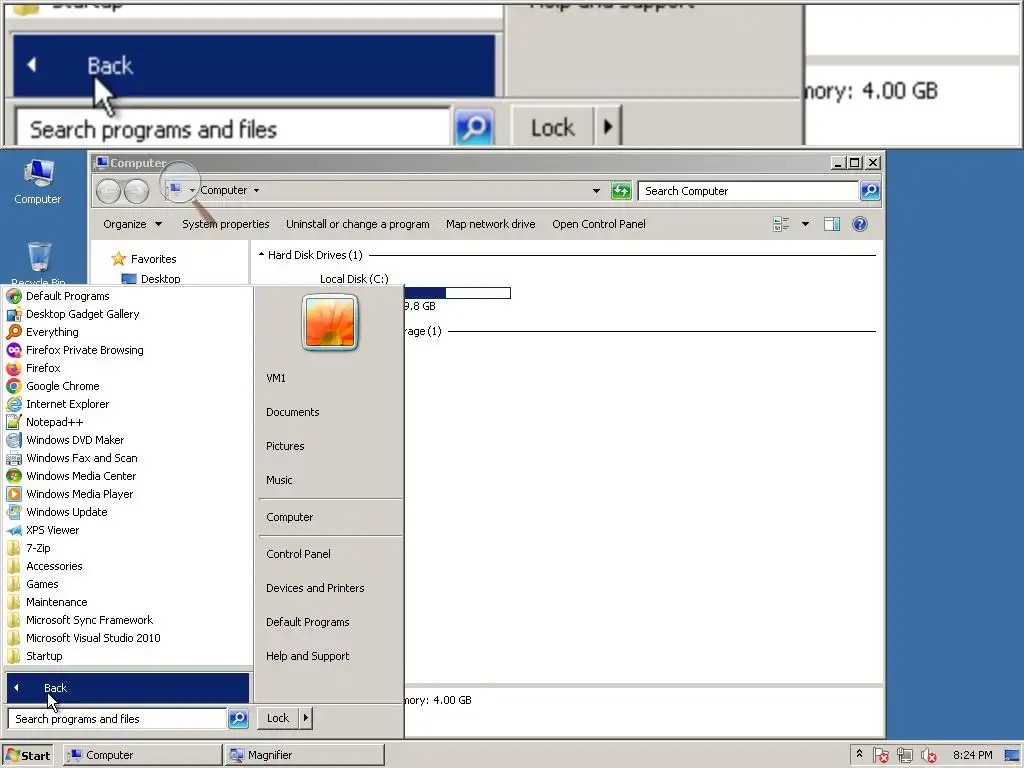
Task: Click System properties toolbar button
Action: pyautogui.click(x=225, y=224)
